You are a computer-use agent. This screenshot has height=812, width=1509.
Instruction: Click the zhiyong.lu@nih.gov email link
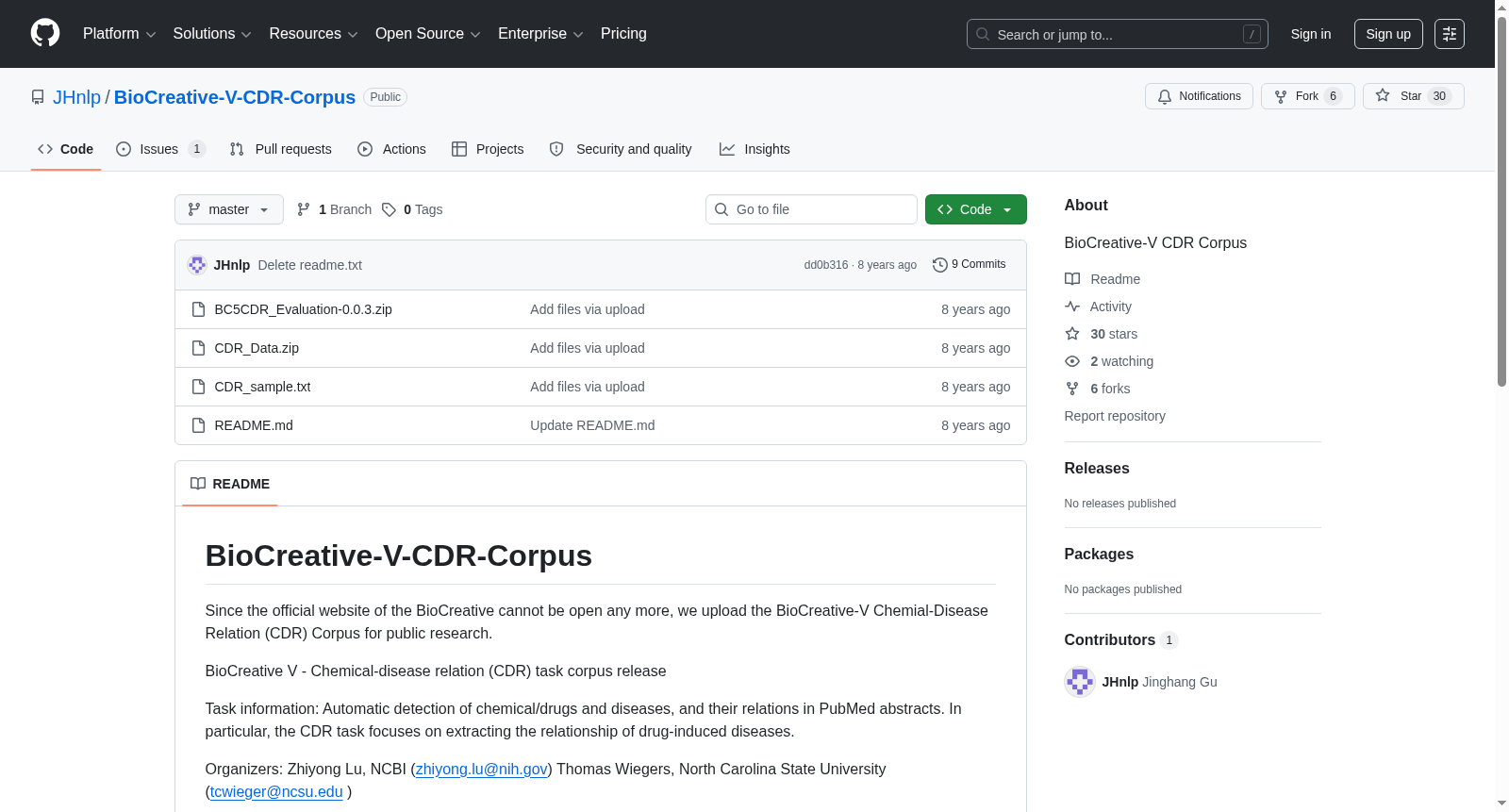pyautogui.click(x=481, y=770)
